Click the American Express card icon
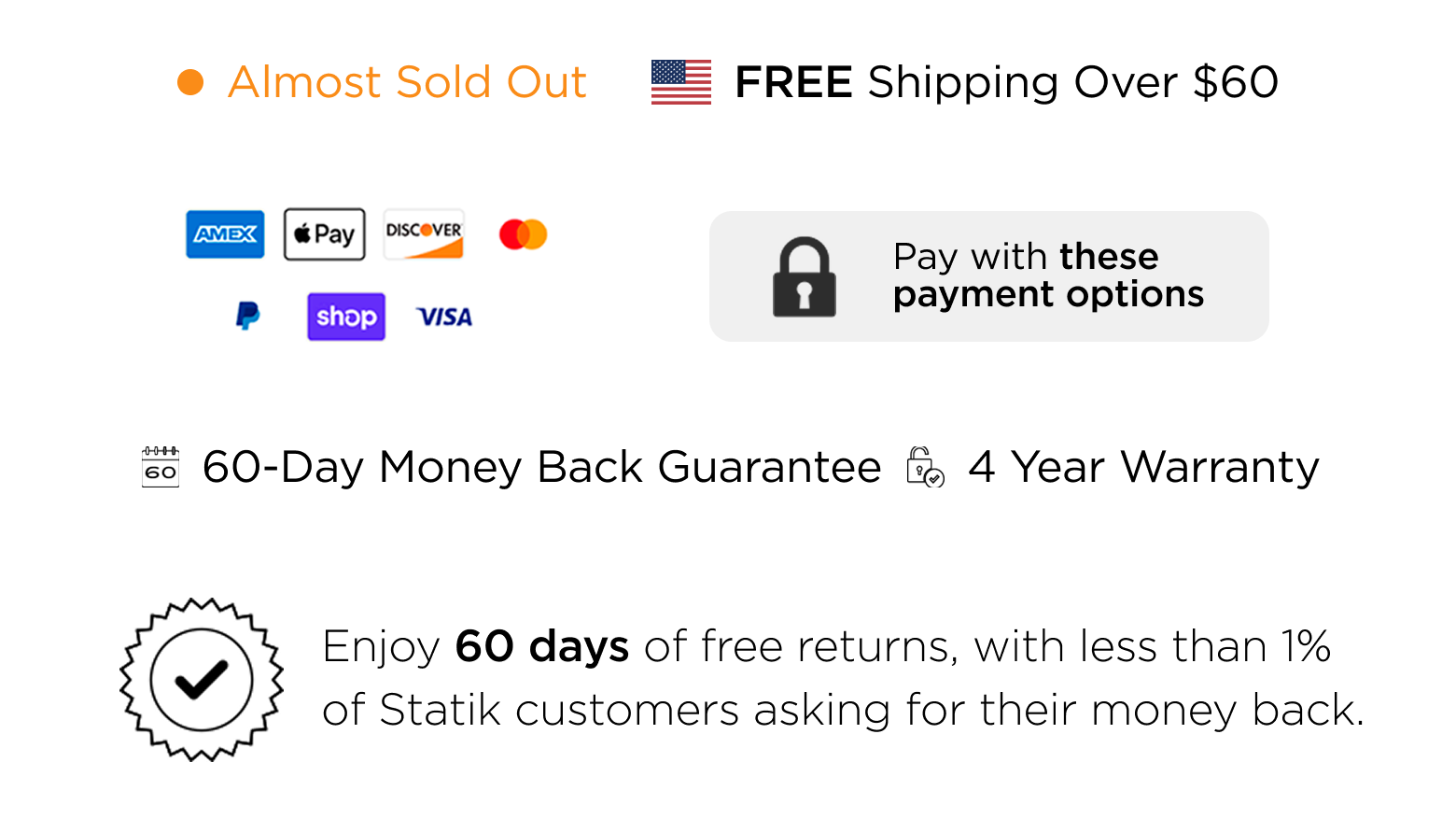 pos(225,234)
